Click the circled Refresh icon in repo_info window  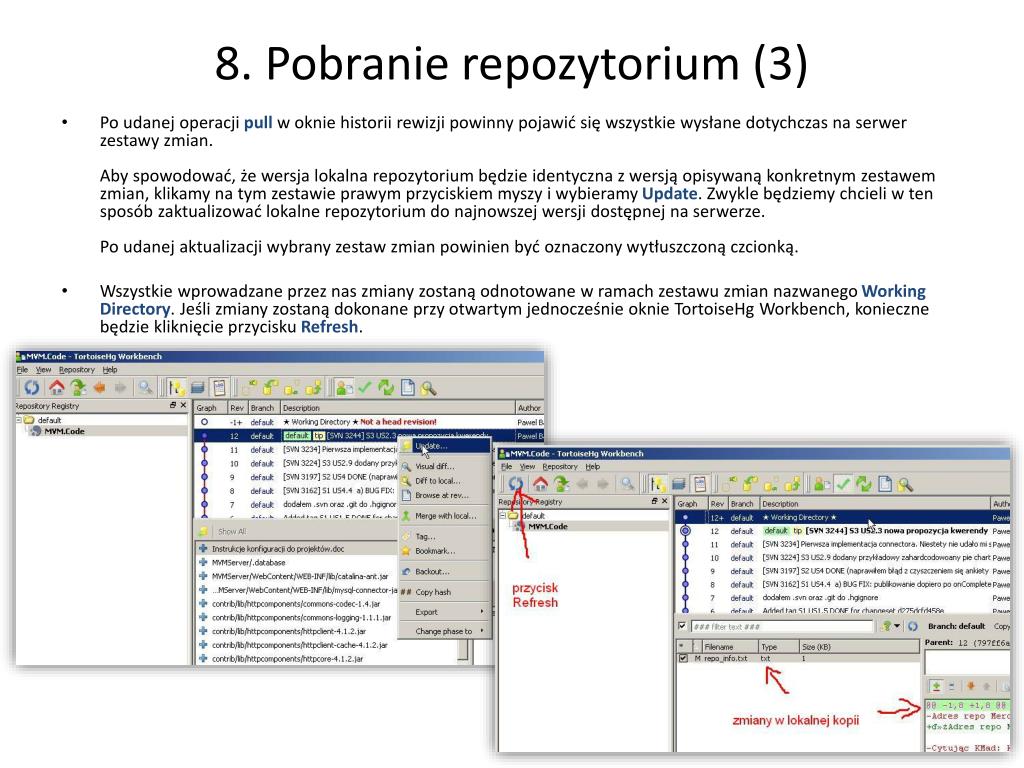tap(516, 485)
